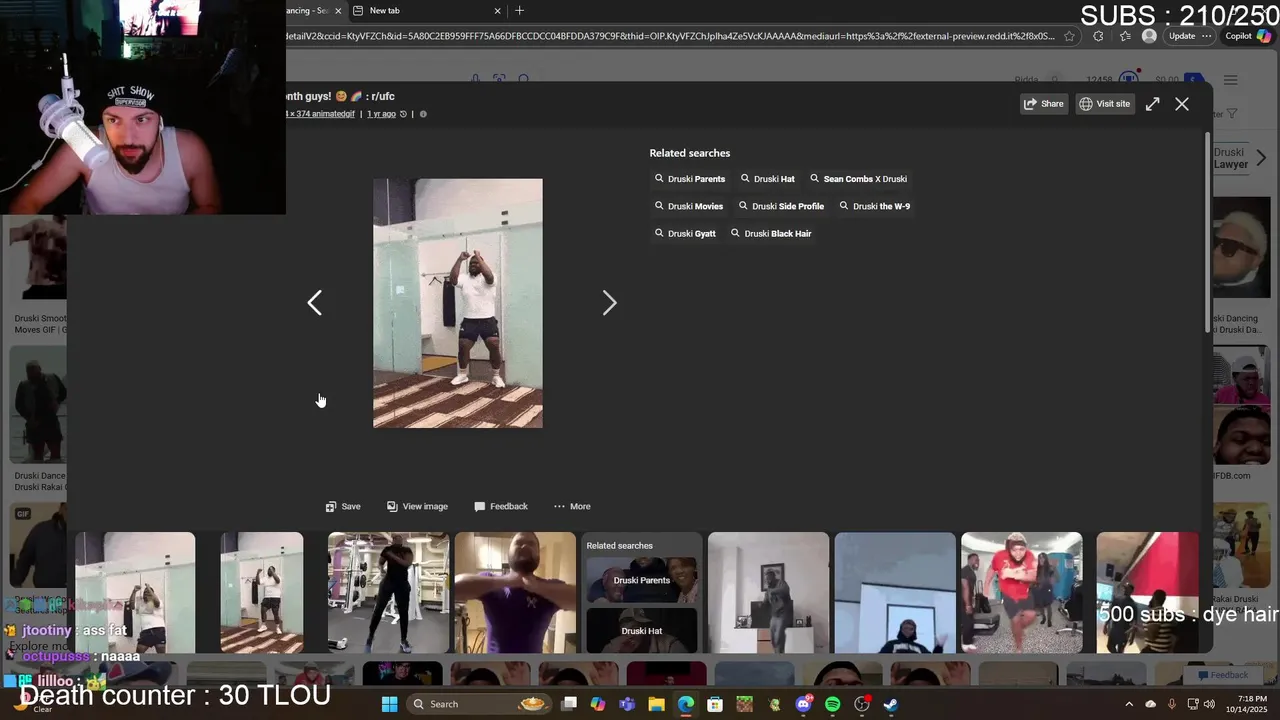Show hidden system tray icons
Viewport: 1280px width, 720px height.
point(1129,704)
